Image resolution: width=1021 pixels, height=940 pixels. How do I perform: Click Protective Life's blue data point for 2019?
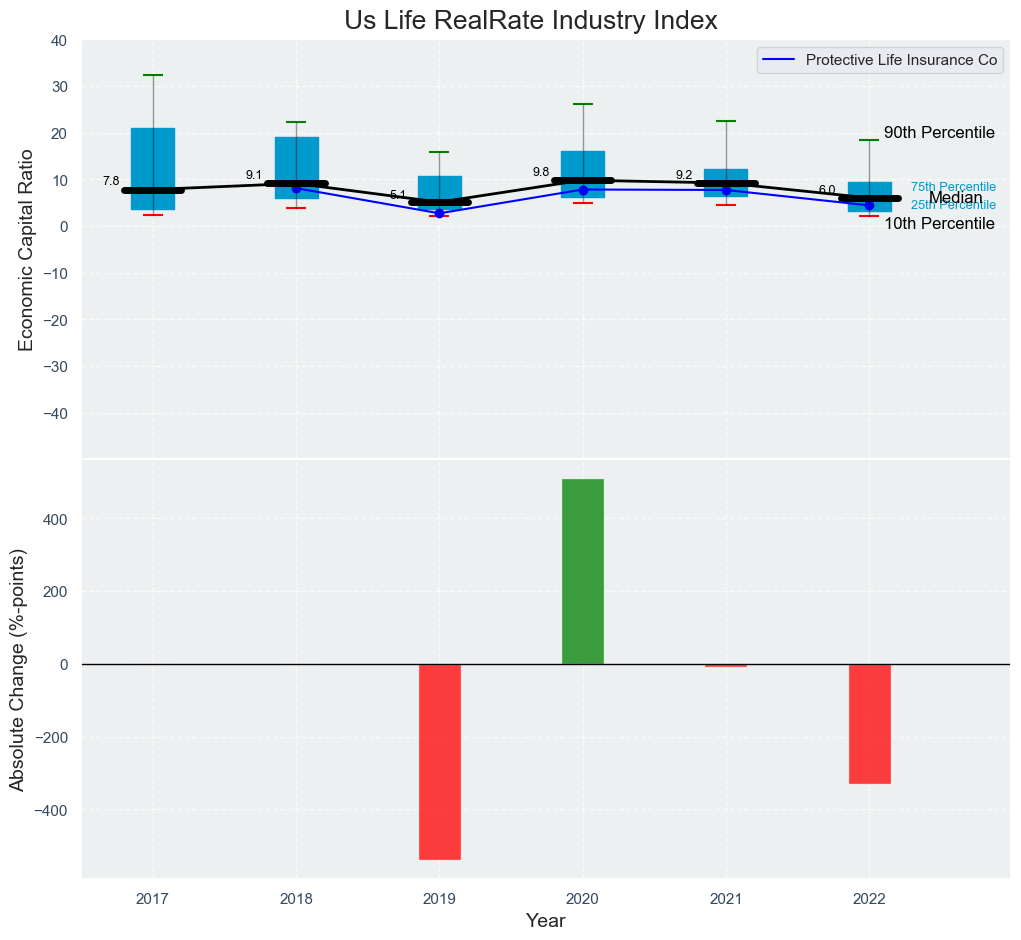tap(439, 213)
